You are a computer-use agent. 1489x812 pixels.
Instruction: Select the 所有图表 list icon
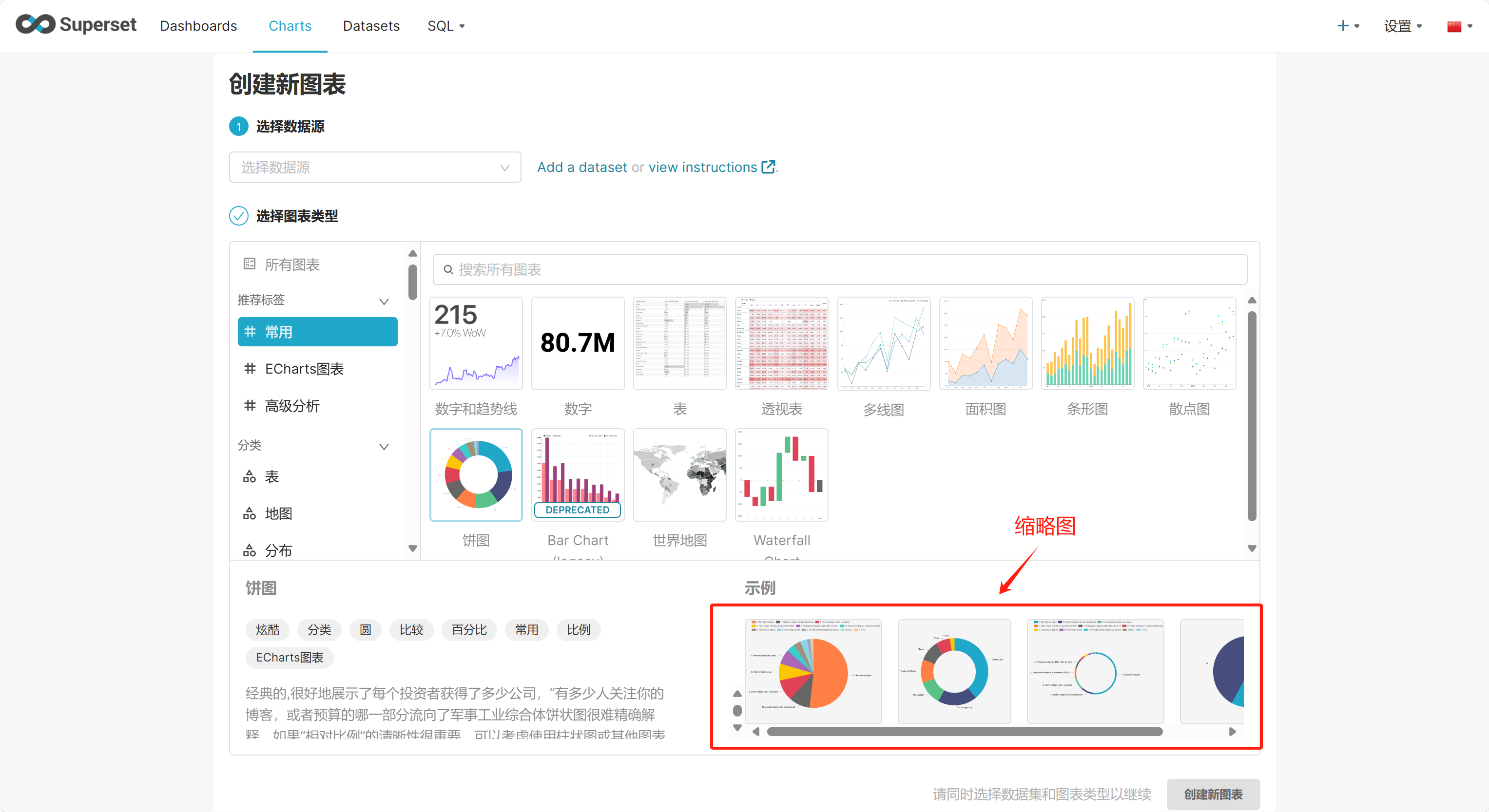click(x=249, y=264)
